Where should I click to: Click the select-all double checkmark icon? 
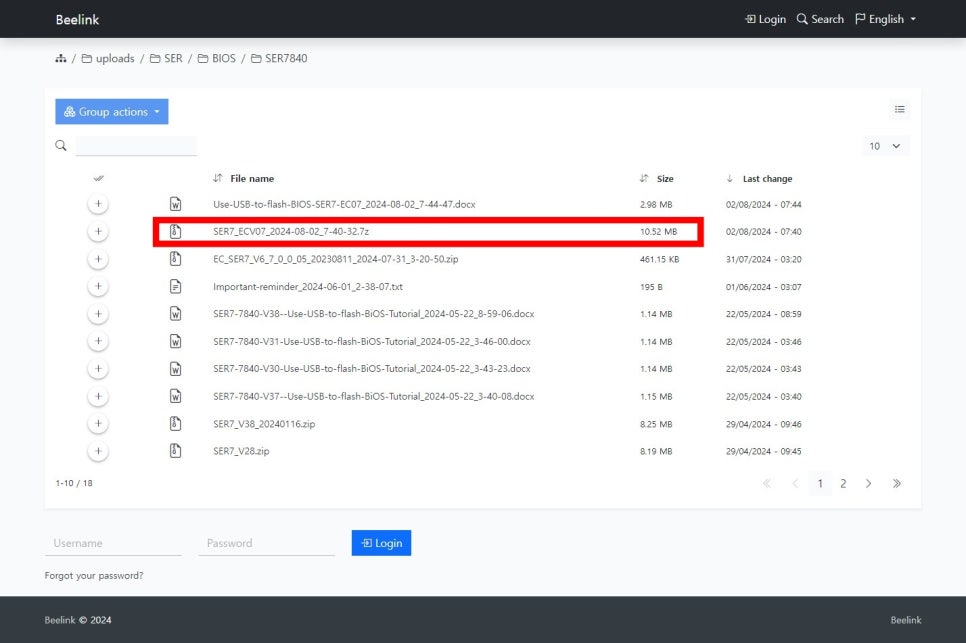(98, 179)
